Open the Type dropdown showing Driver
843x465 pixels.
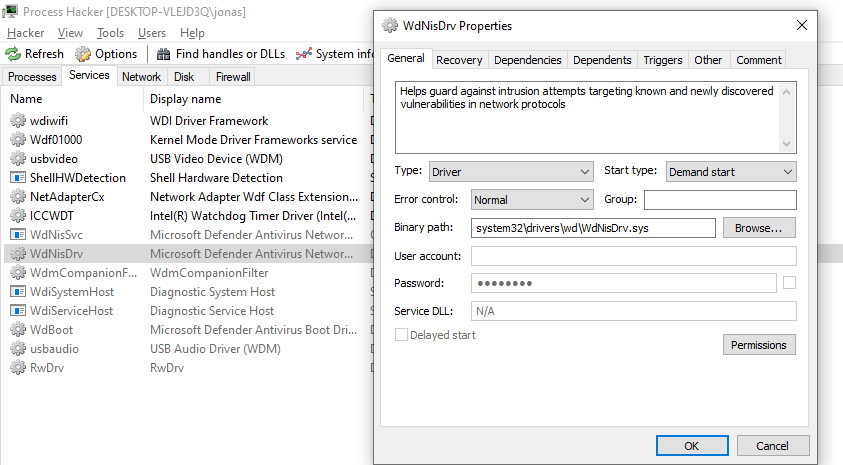pyautogui.click(x=511, y=171)
